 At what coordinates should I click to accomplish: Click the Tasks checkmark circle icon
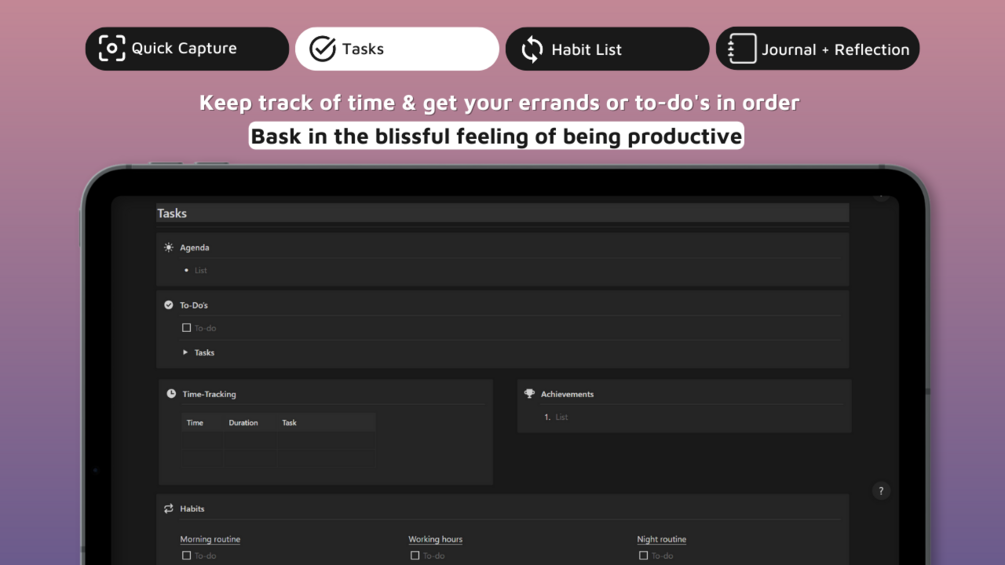322,49
